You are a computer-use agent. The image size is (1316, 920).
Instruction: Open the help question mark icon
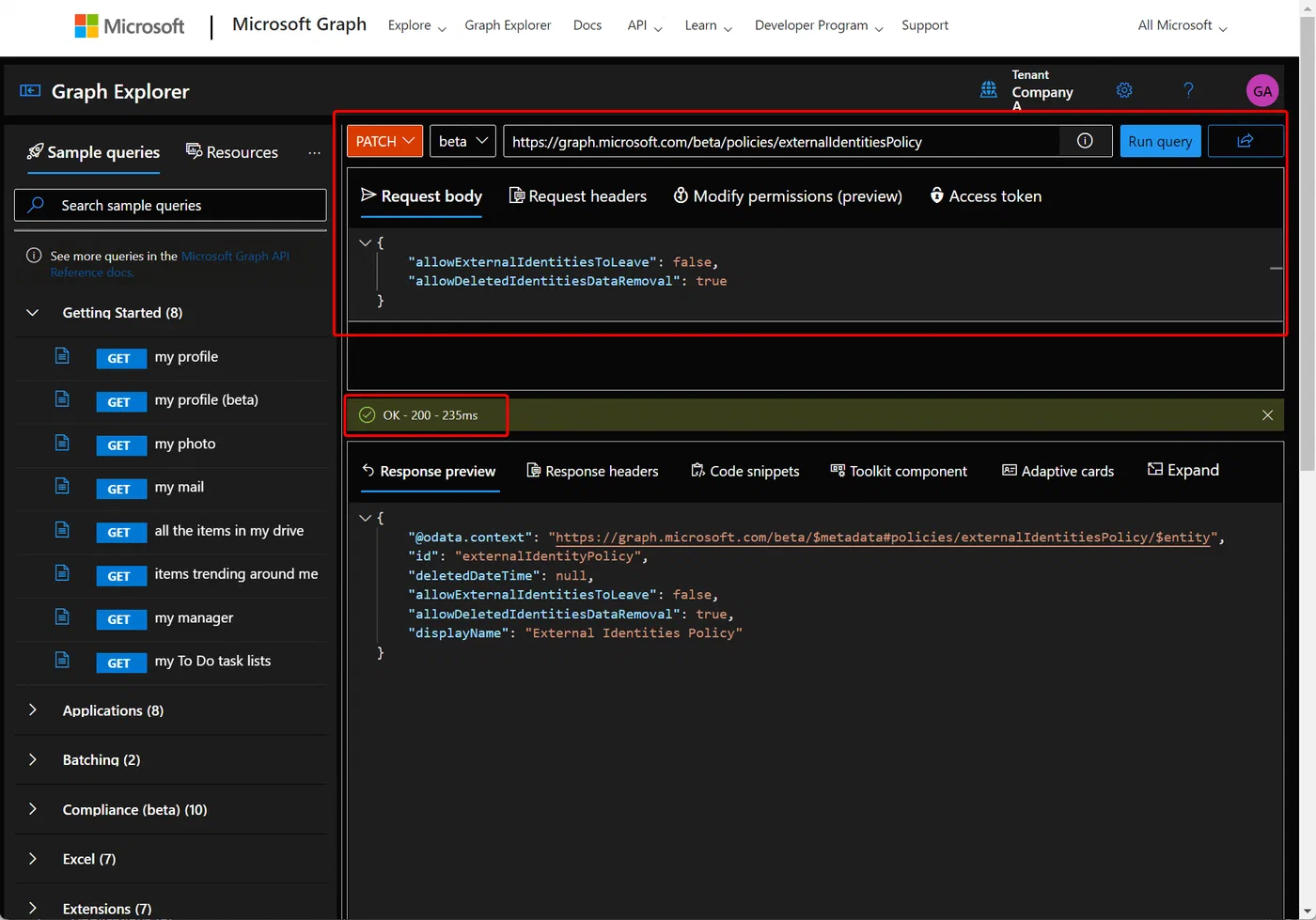[x=1188, y=90]
